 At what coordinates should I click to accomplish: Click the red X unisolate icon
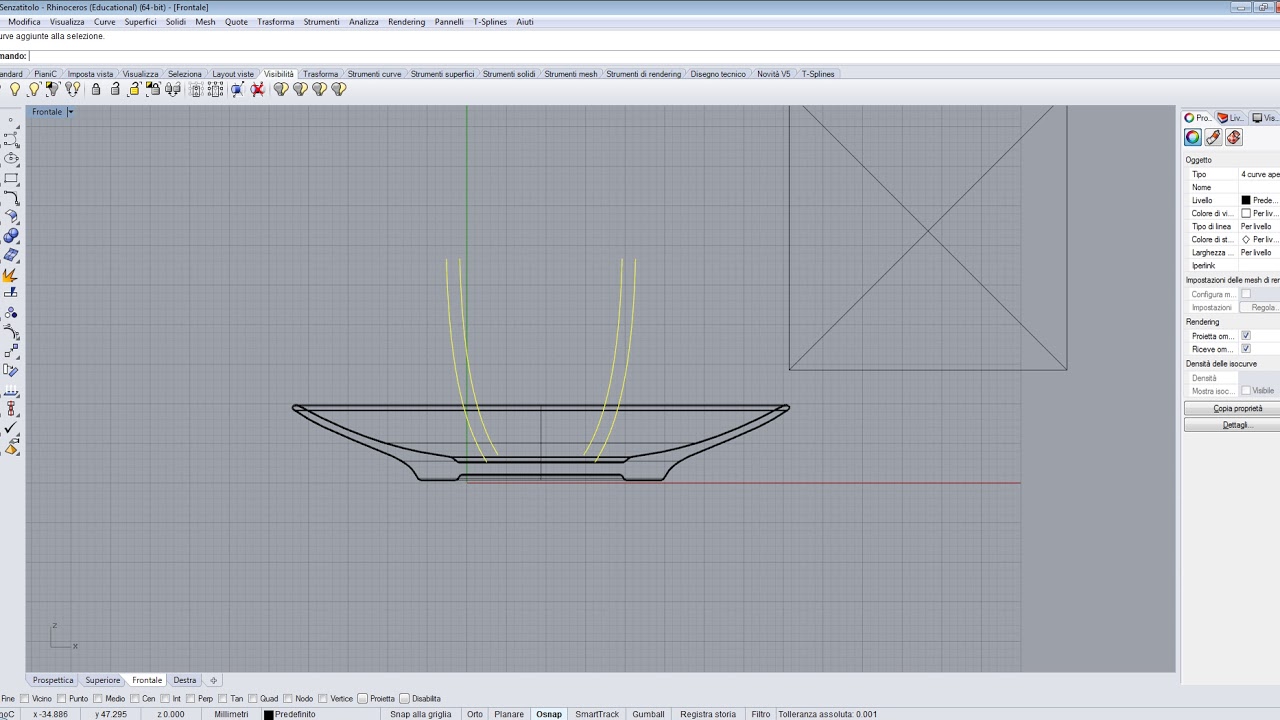coord(257,89)
